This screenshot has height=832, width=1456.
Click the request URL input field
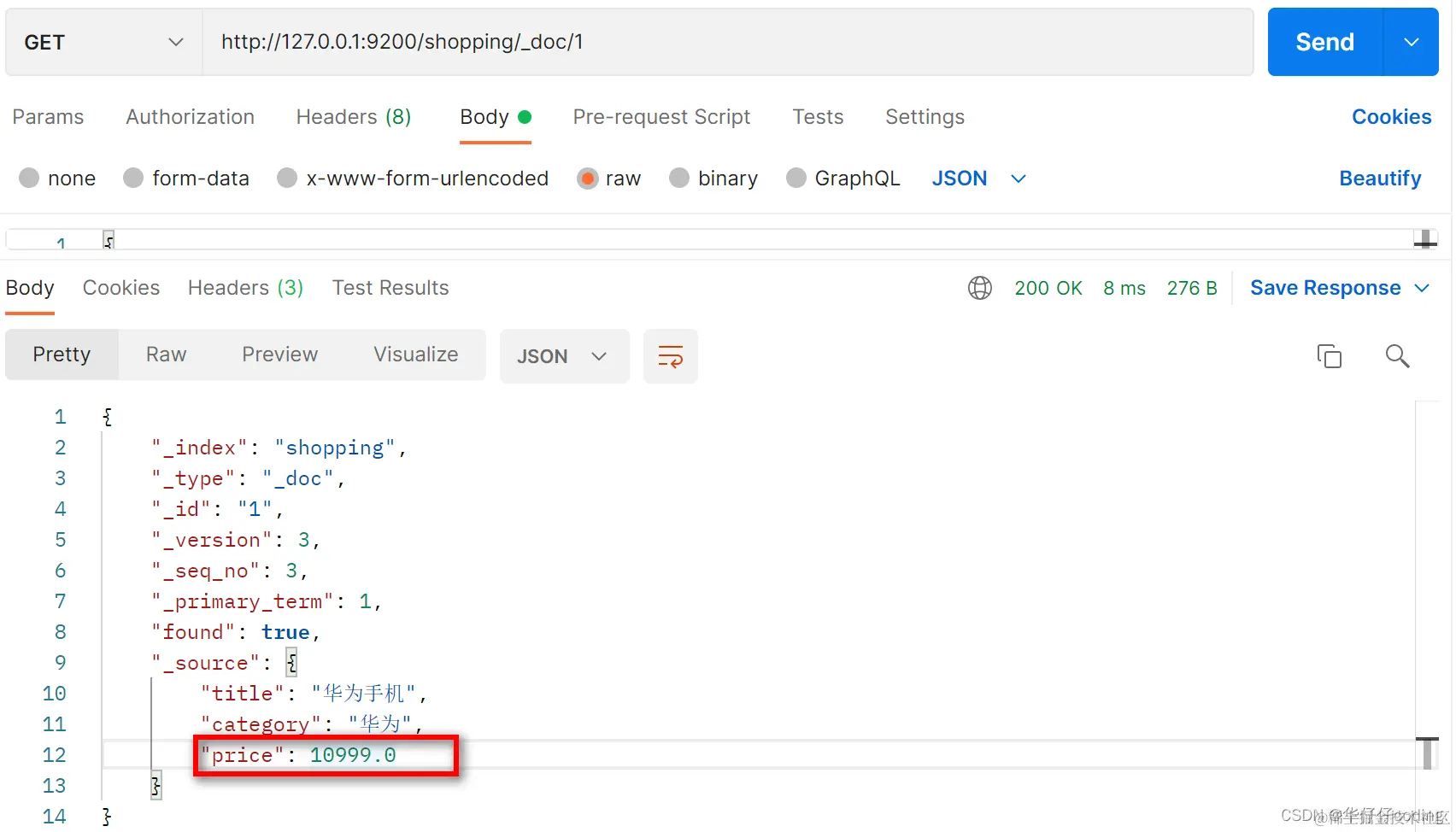coord(727,42)
